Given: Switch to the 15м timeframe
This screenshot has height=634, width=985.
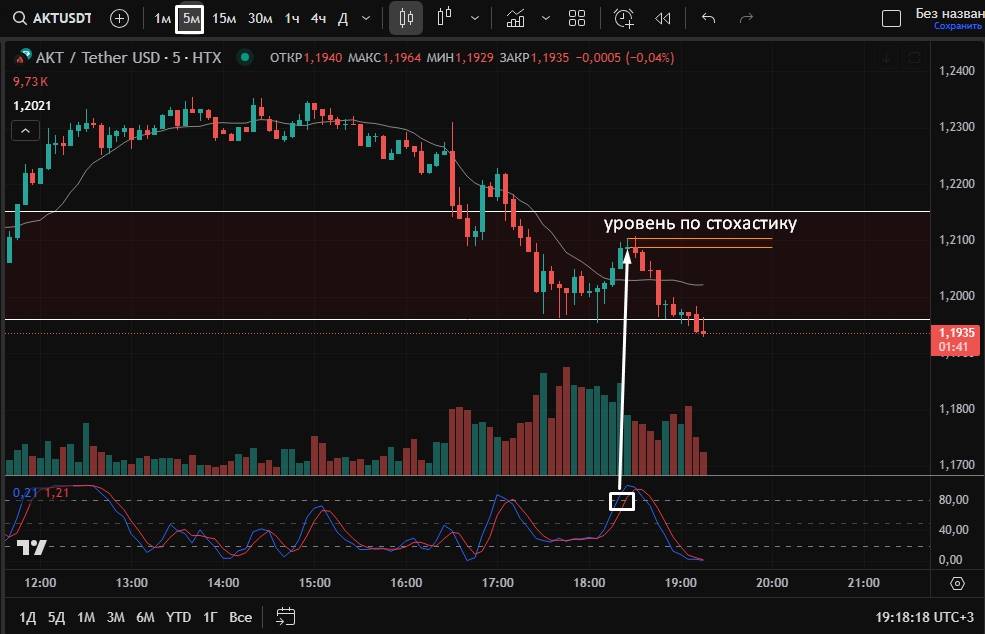Looking at the screenshot, I should [x=224, y=18].
